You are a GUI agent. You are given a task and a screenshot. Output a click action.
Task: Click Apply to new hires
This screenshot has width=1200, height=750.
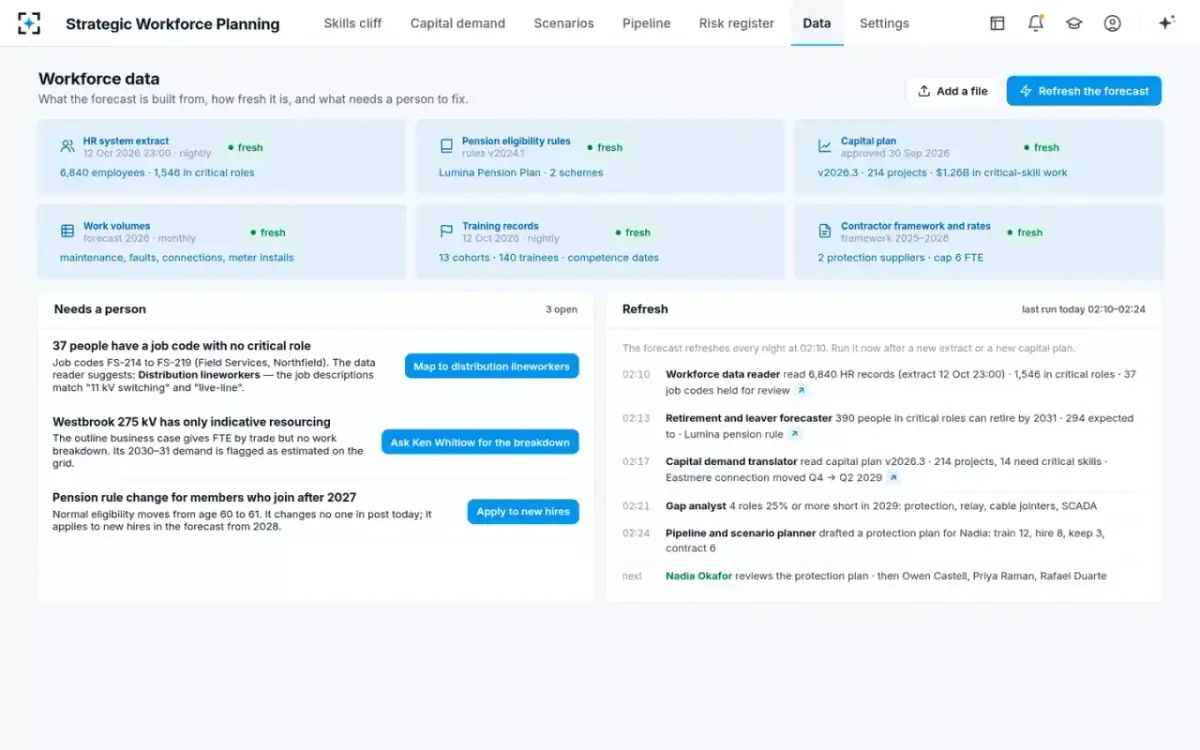pyautogui.click(x=523, y=511)
